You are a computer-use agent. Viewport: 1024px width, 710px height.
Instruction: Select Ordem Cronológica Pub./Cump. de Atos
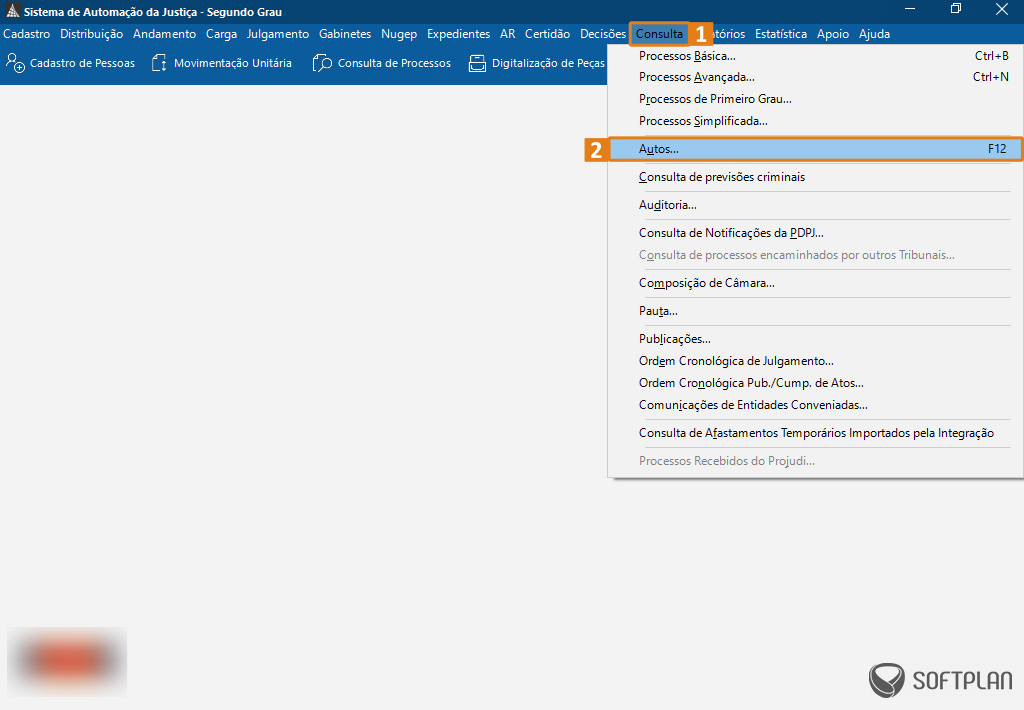pos(816,383)
